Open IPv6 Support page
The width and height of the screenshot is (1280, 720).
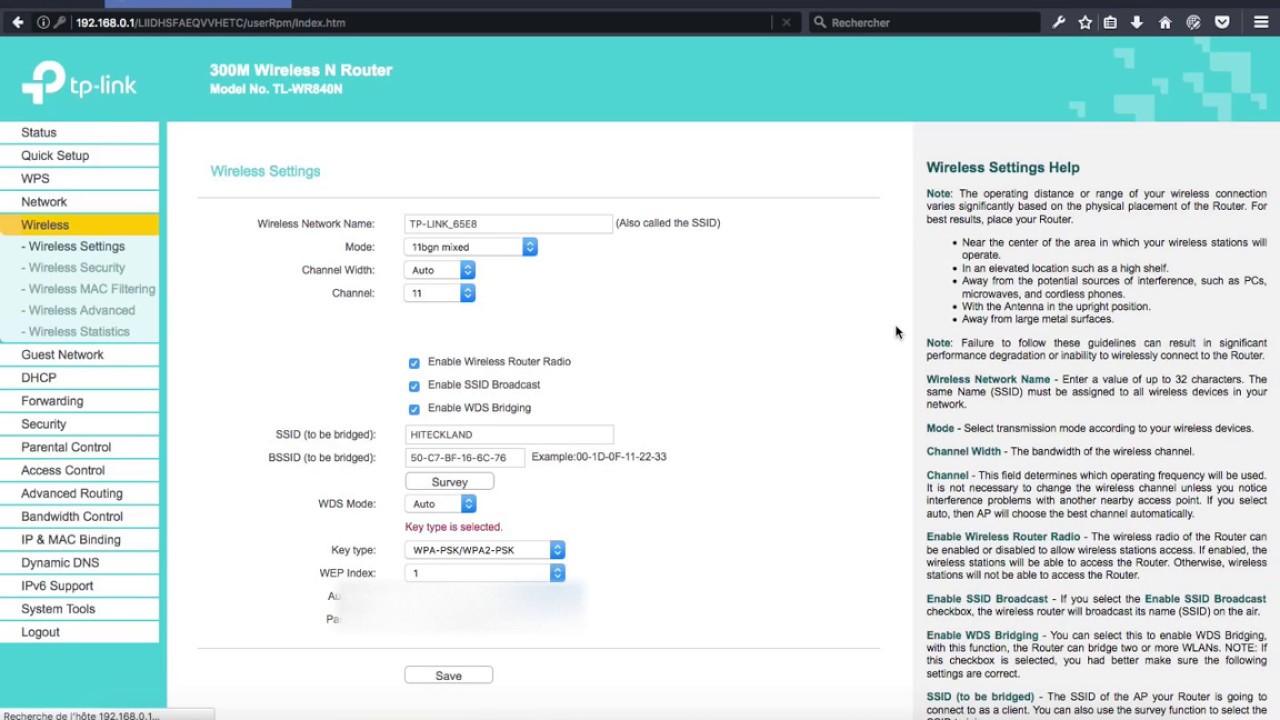pyautogui.click(x=79, y=585)
